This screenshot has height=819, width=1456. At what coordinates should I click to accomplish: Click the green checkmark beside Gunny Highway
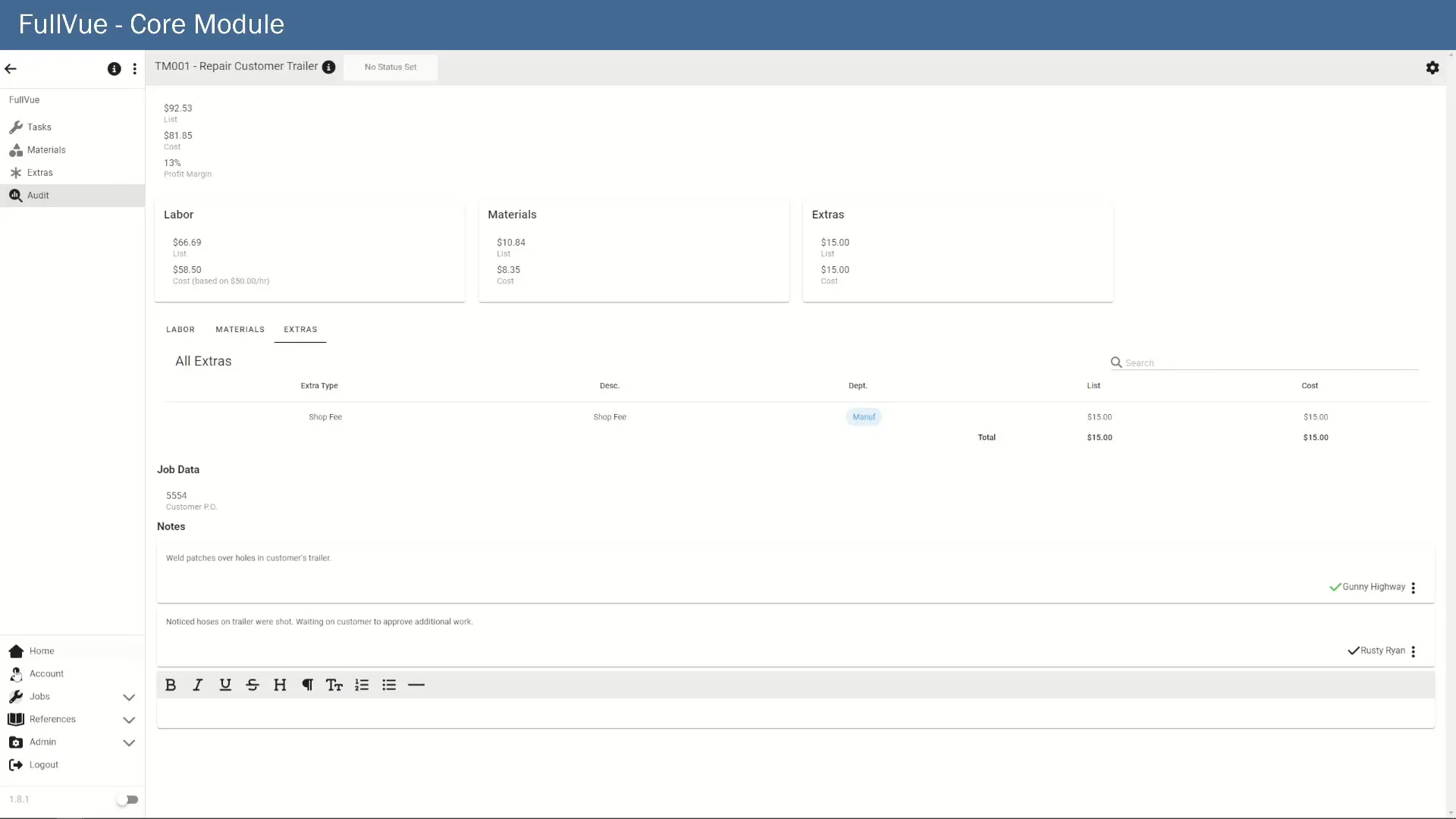pyautogui.click(x=1335, y=587)
